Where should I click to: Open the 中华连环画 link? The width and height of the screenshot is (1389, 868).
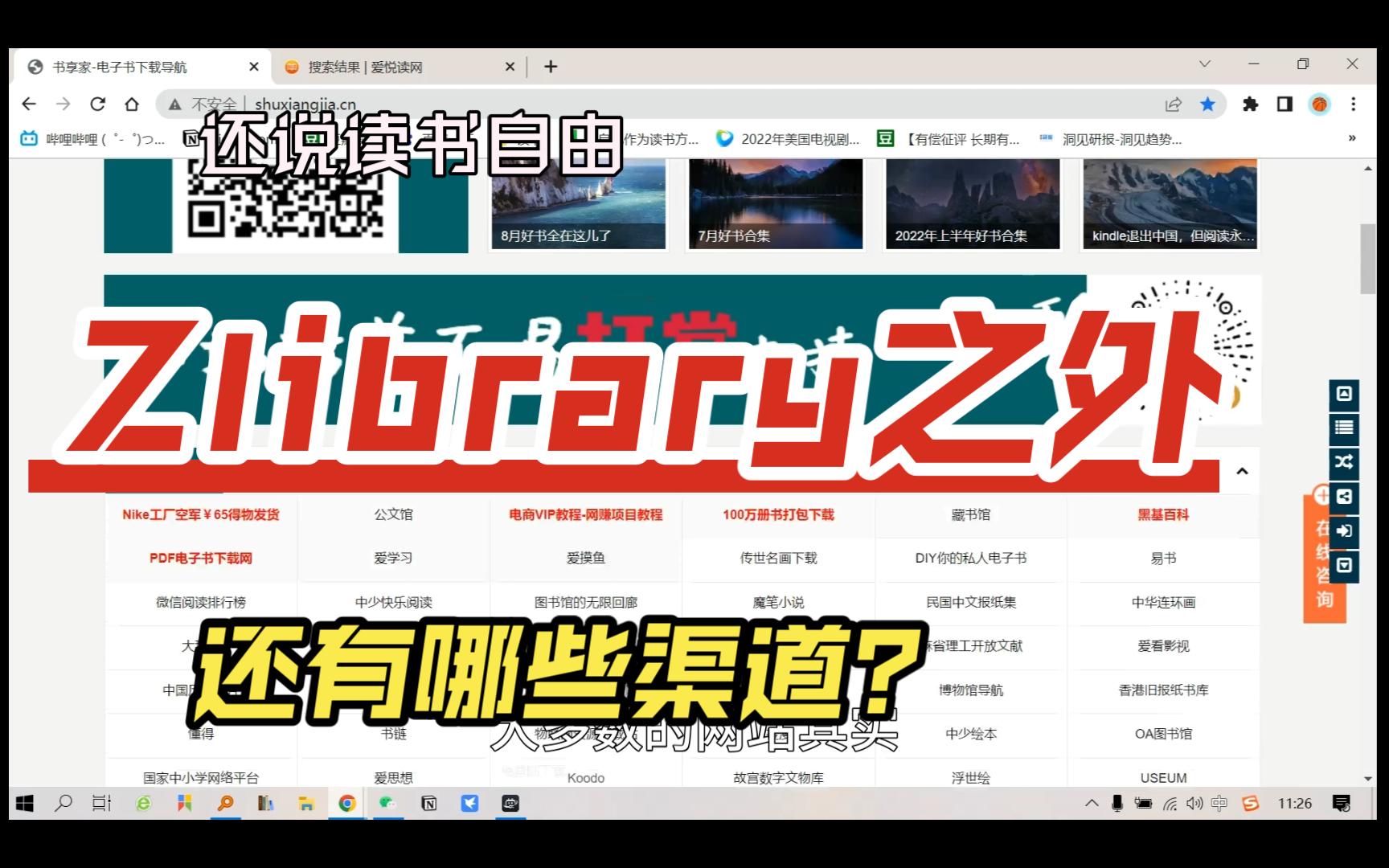1163,602
